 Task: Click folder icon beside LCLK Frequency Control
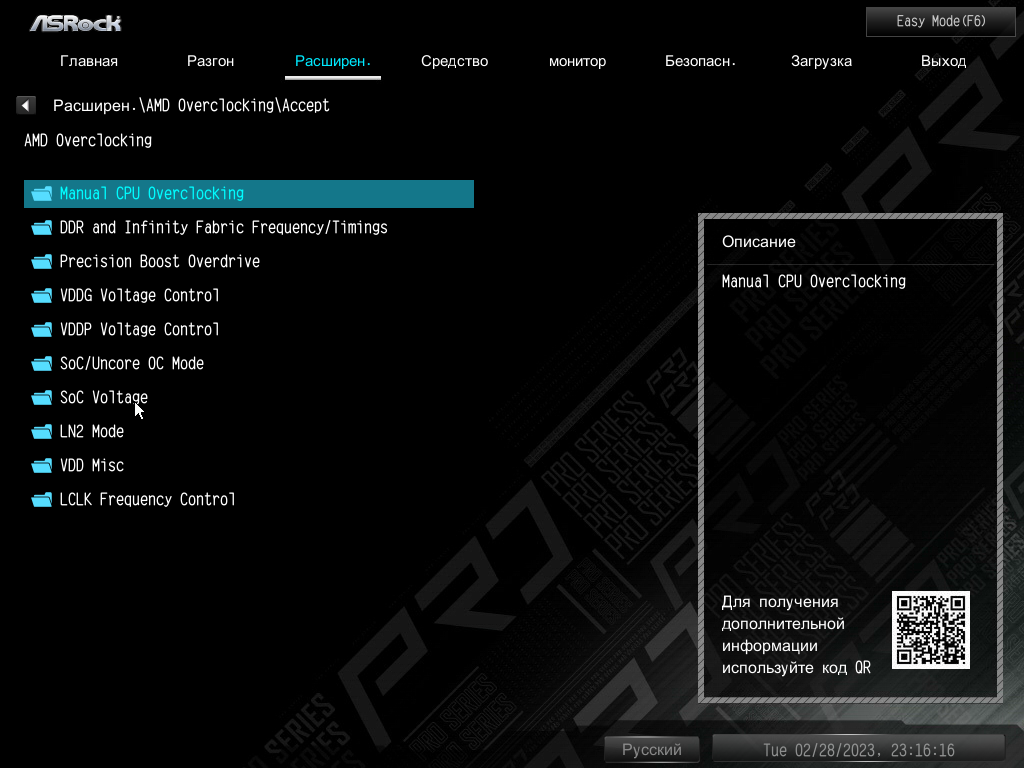coord(42,500)
